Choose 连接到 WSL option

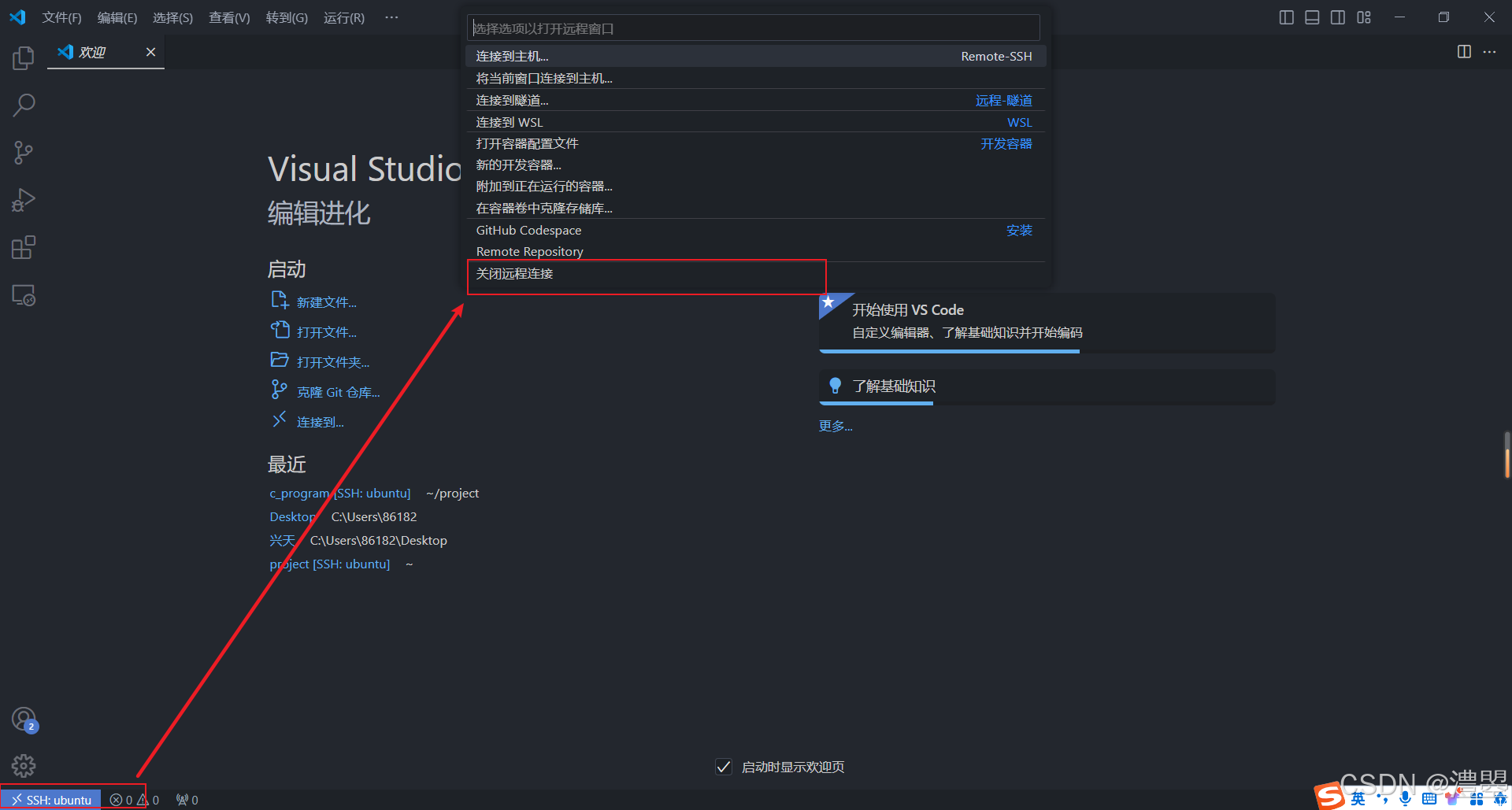755,122
